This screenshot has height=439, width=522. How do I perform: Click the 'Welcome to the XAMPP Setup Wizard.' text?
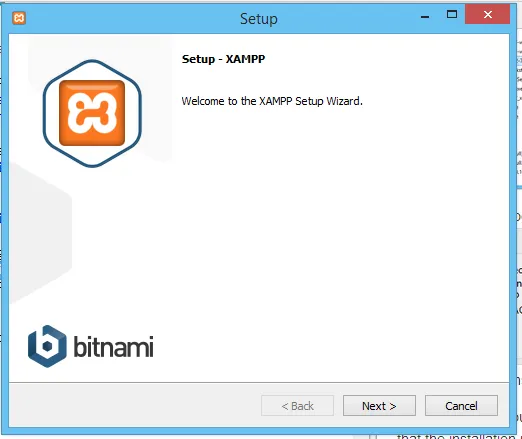(272, 101)
